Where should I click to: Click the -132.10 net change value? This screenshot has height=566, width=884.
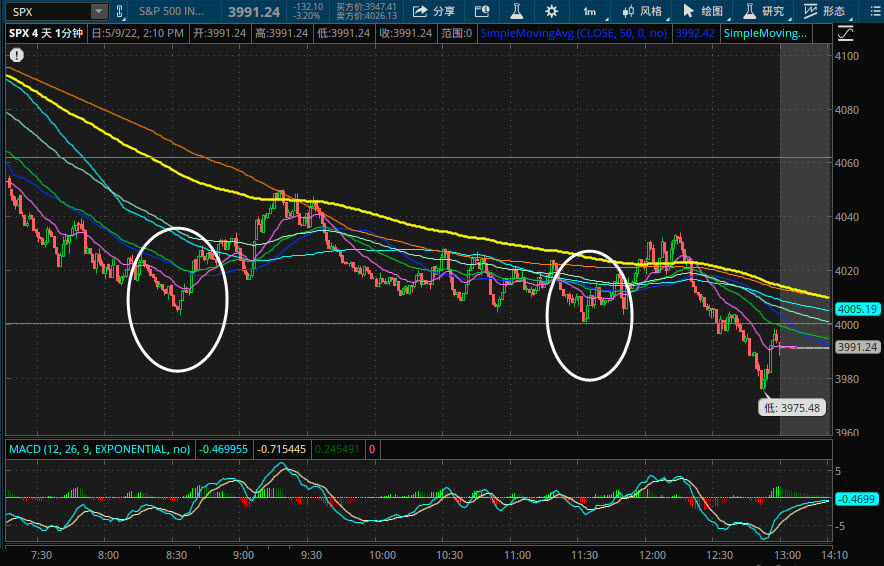(308, 7)
